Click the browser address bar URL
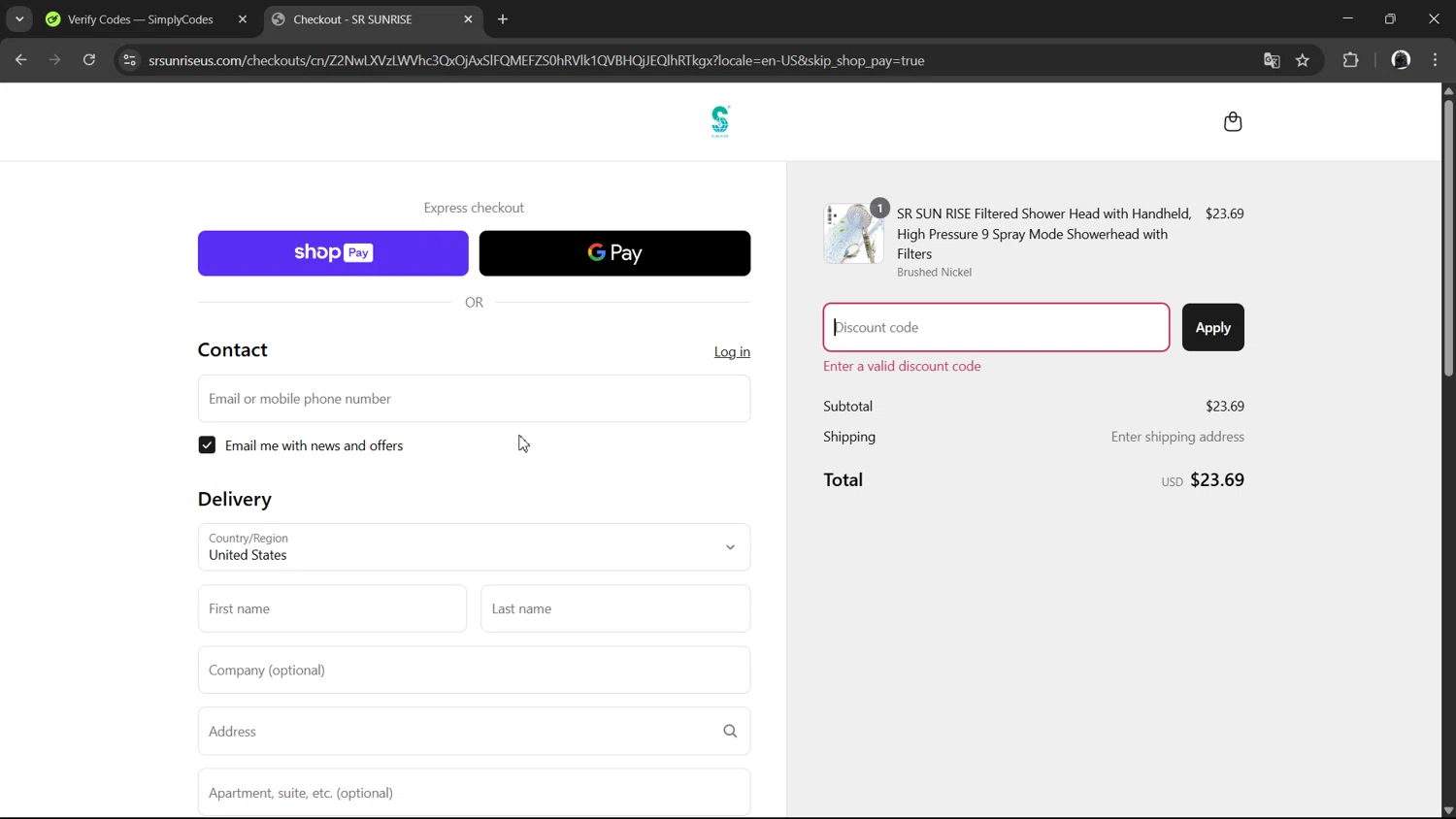The image size is (1456, 819). pyautogui.click(x=537, y=60)
